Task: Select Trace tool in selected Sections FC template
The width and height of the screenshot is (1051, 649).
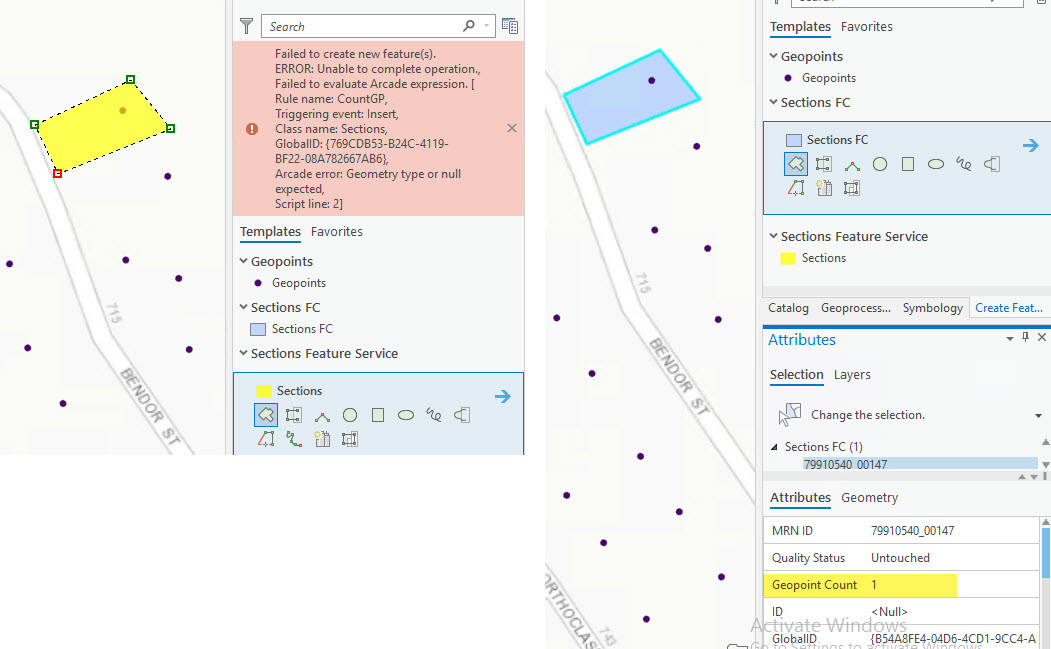Action: click(x=796, y=188)
